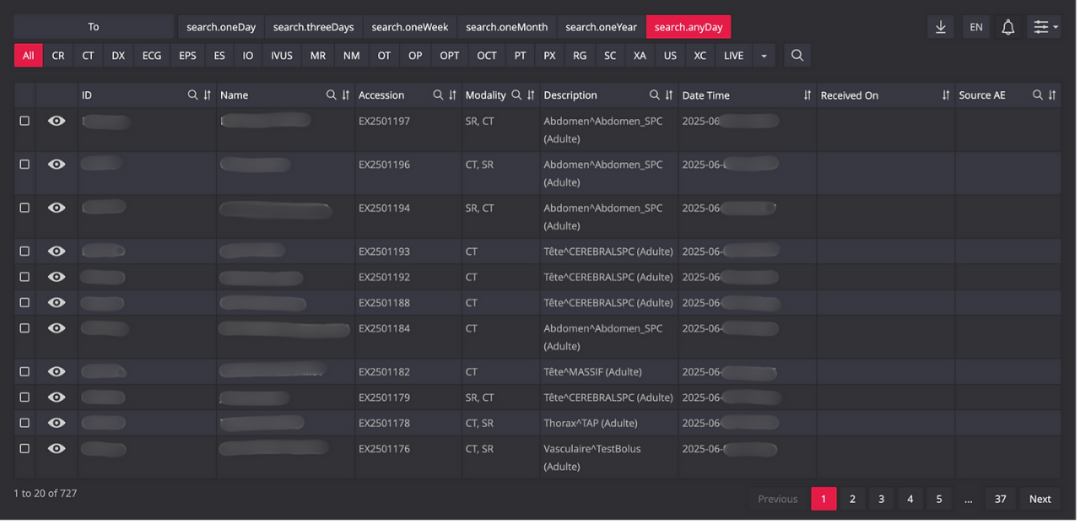This screenshot has width=1080, height=525.
Task: Open the notifications bell
Action: pos(1008,28)
